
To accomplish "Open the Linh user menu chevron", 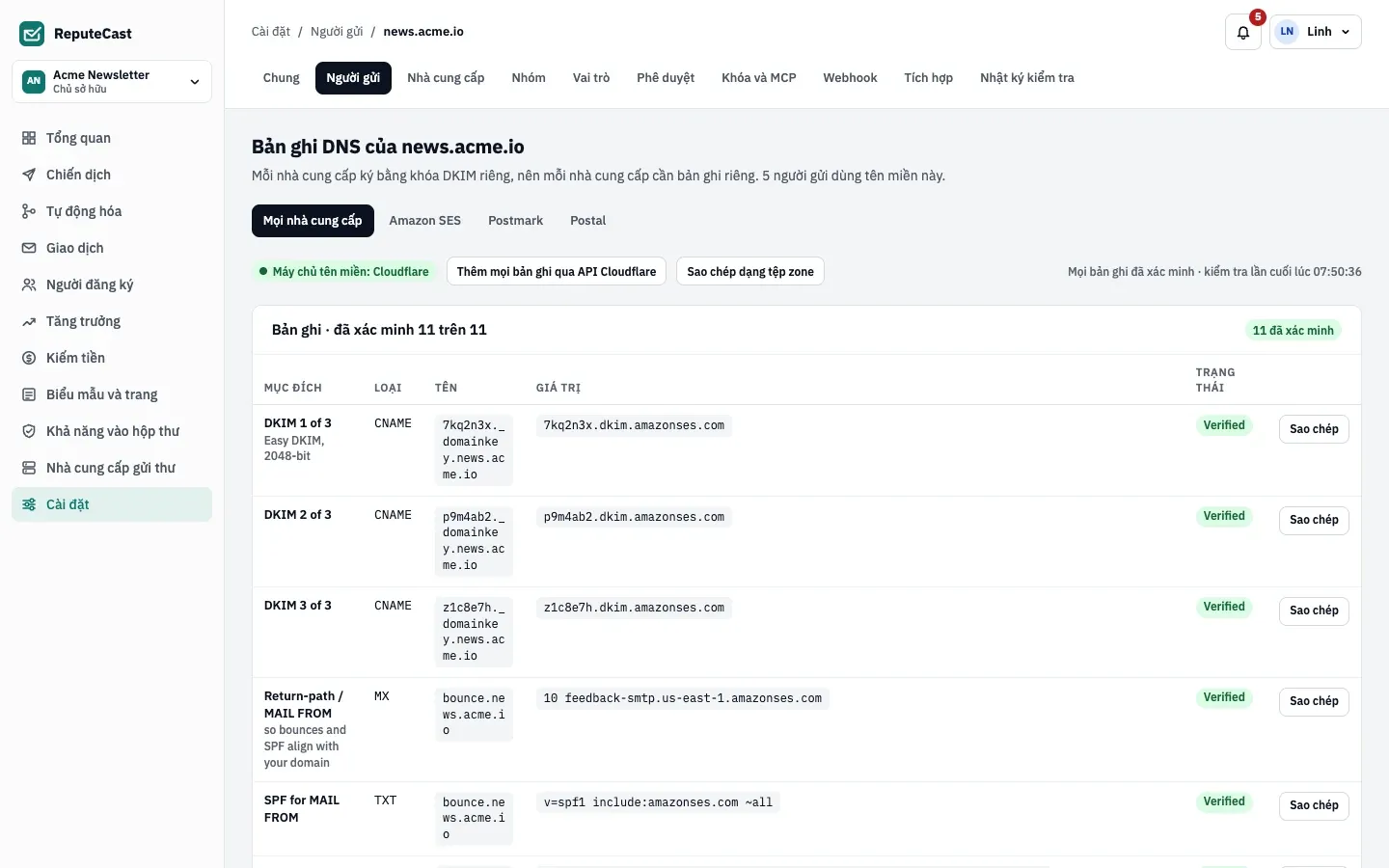I will 1346,32.
